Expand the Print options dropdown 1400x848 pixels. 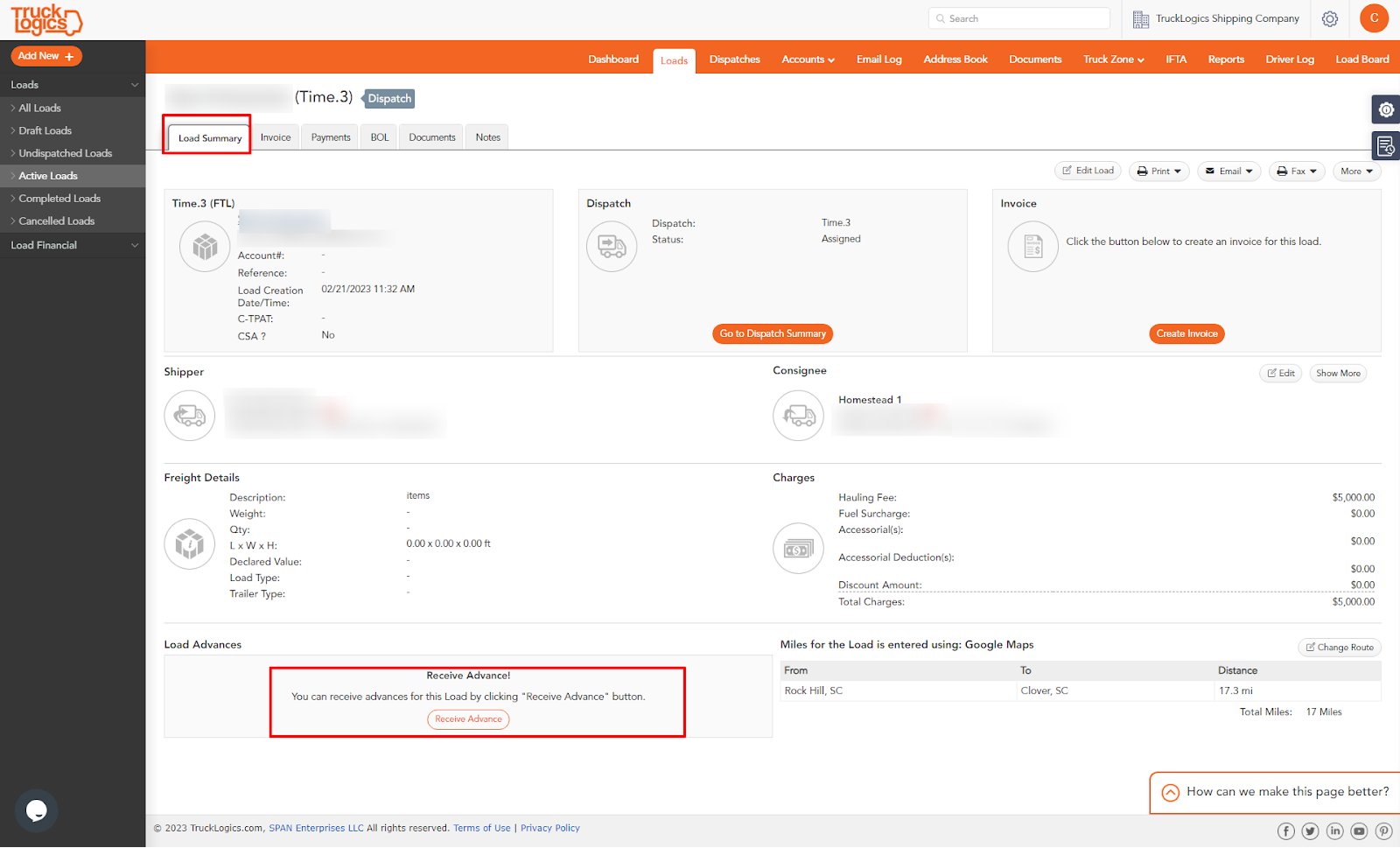(x=1159, y=171)
